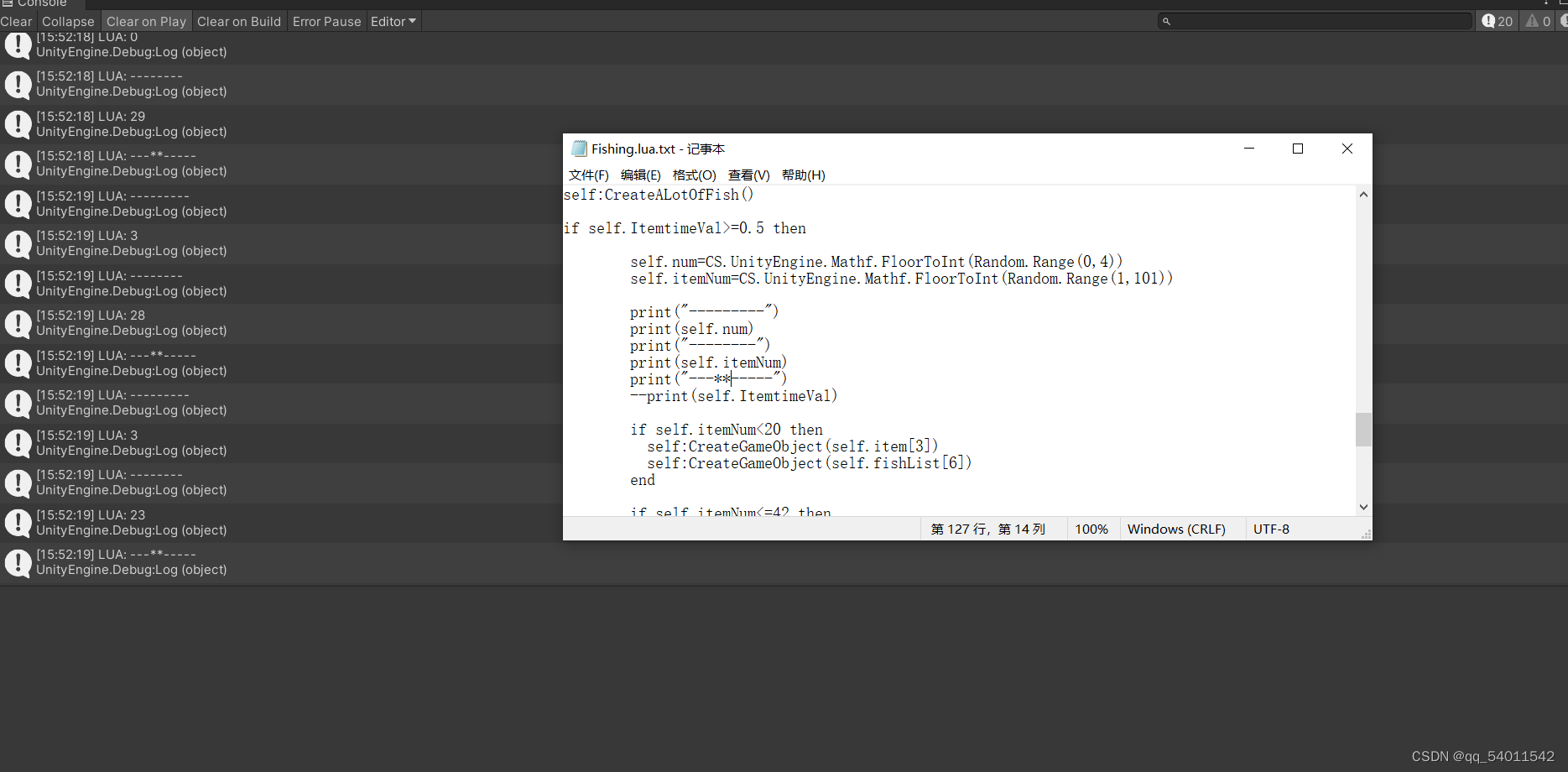Click 'if self.itemNum<20 then' line

tap(727, 430)
